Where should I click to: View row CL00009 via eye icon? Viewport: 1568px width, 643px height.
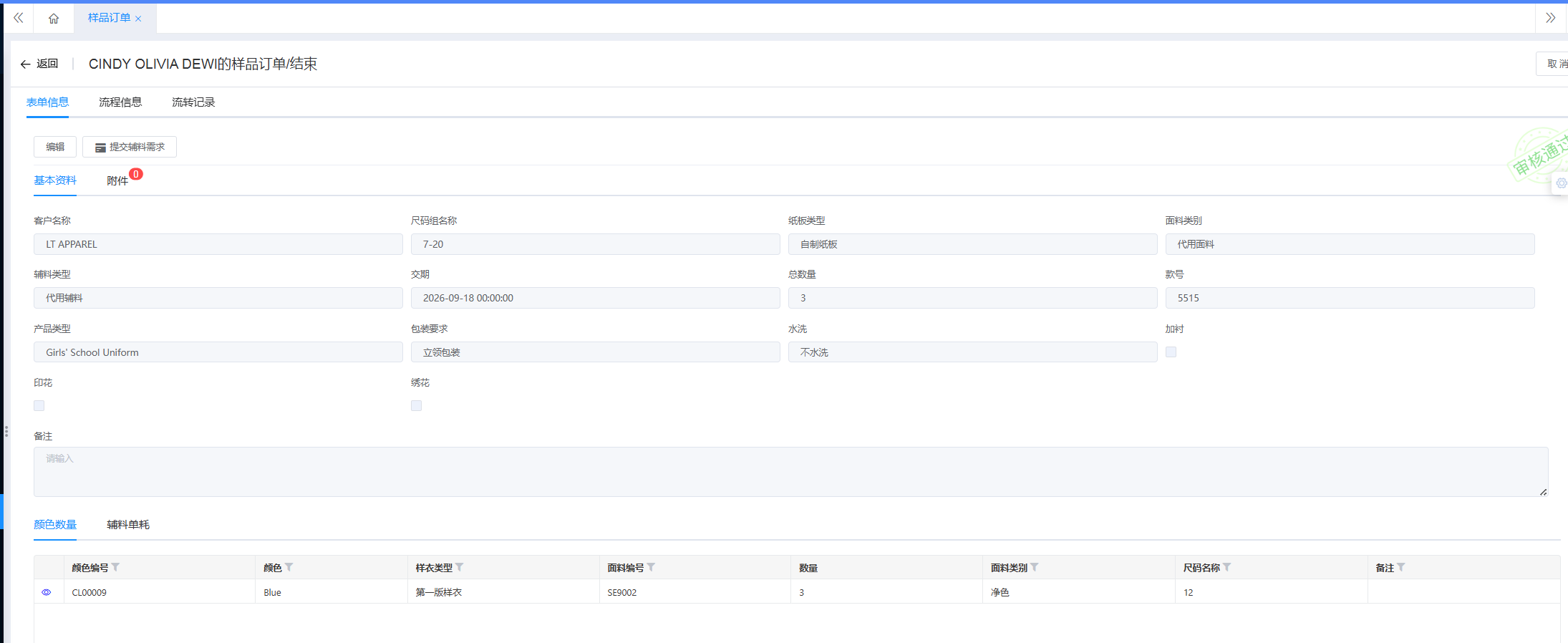[x=47, y=592]
